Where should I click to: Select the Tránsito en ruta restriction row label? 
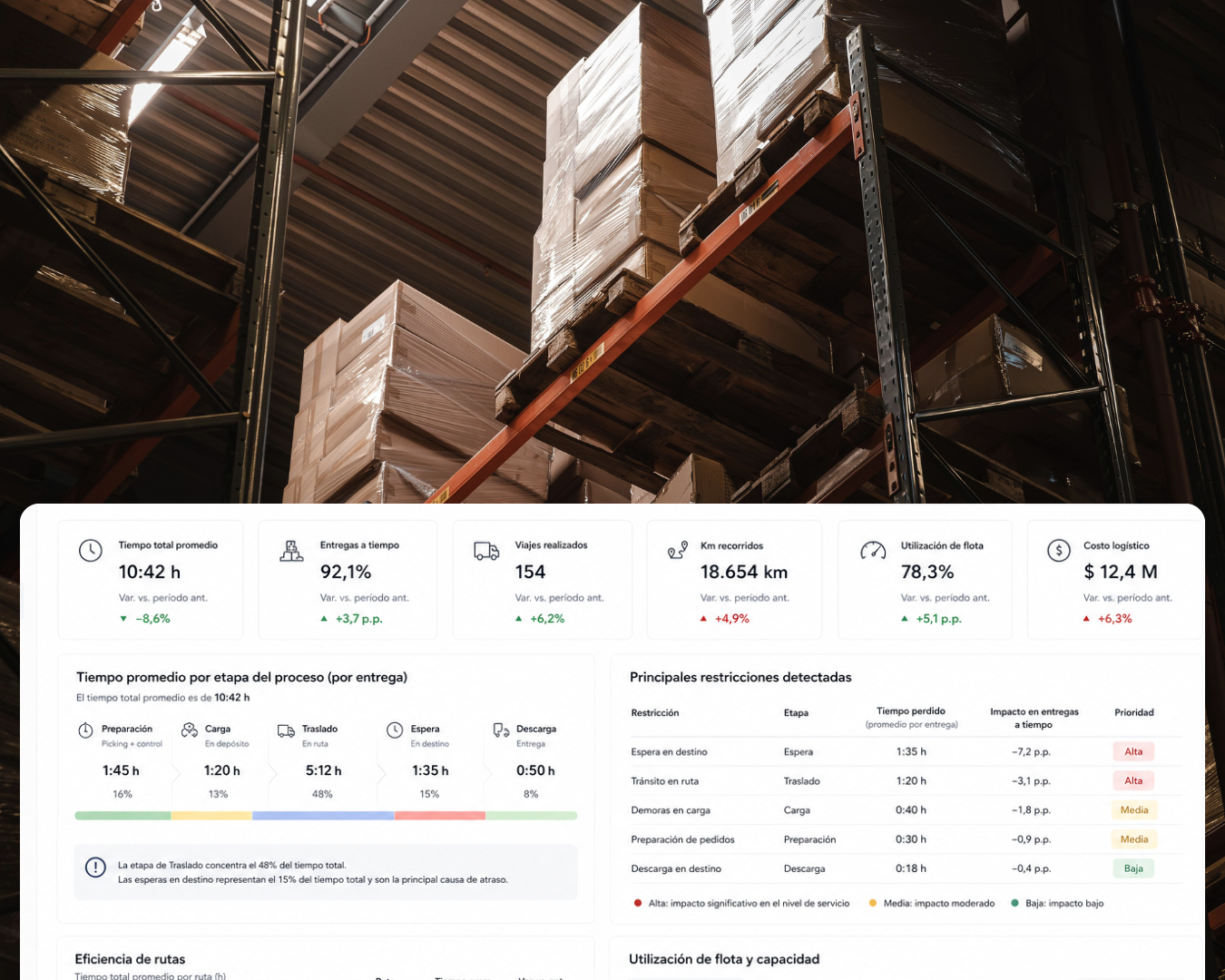click(665, 781)
